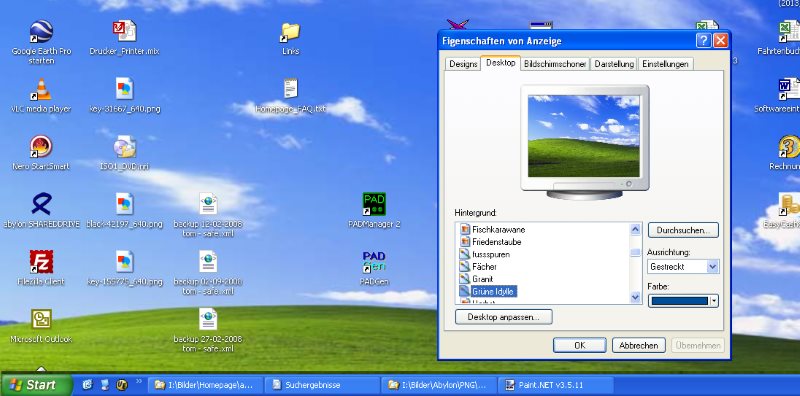Switch to the Designs tab
The width and height of the screenshot is (800, 396).
click(x=463, y=64)
